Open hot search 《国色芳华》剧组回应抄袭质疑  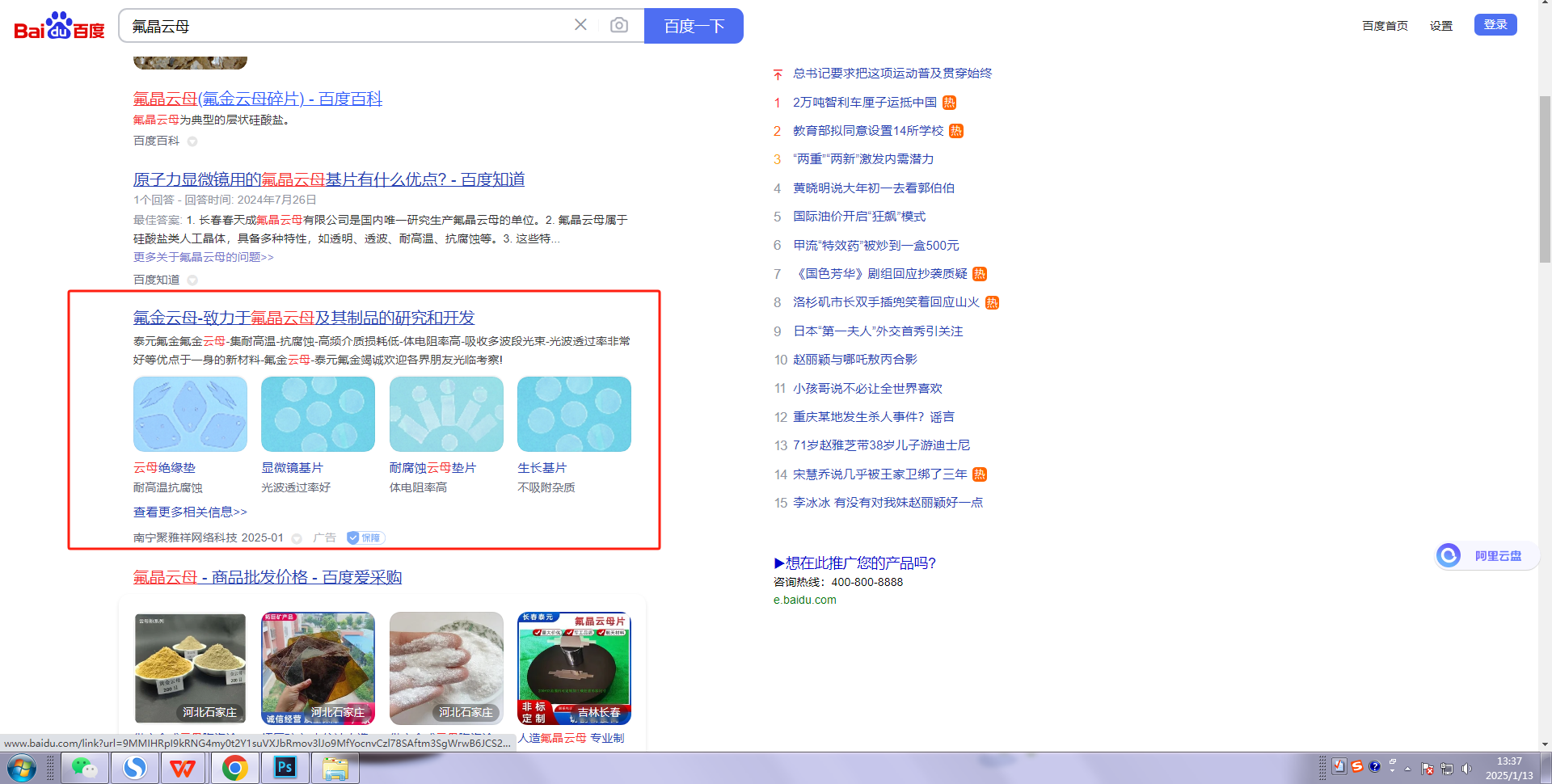point(880,274)
